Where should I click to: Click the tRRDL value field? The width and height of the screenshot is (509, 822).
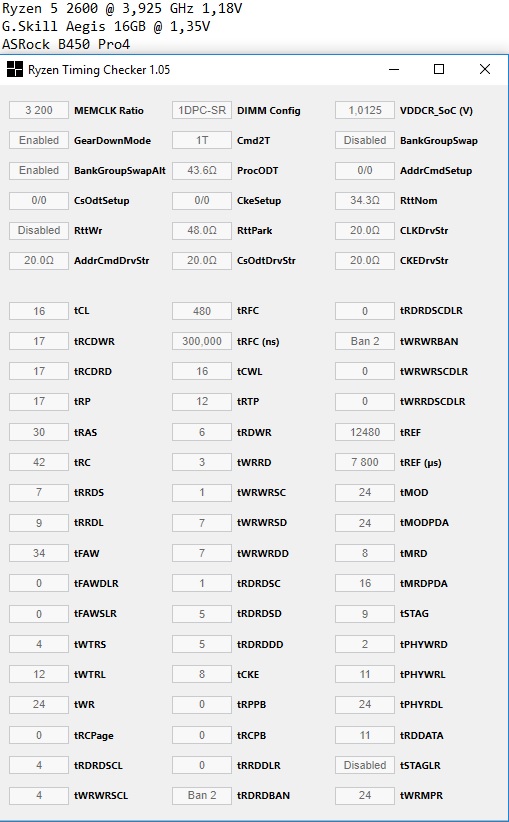click(x=39, y=523)
